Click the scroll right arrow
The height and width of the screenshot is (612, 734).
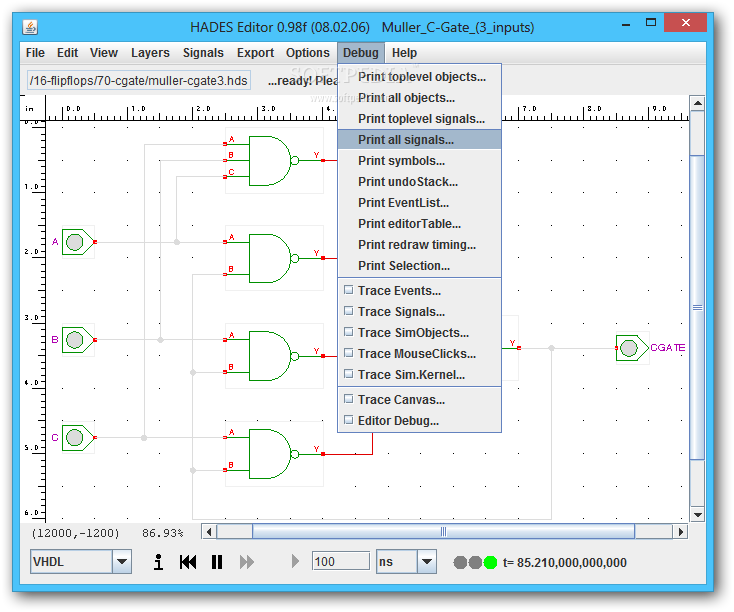[x=681, y=531]
